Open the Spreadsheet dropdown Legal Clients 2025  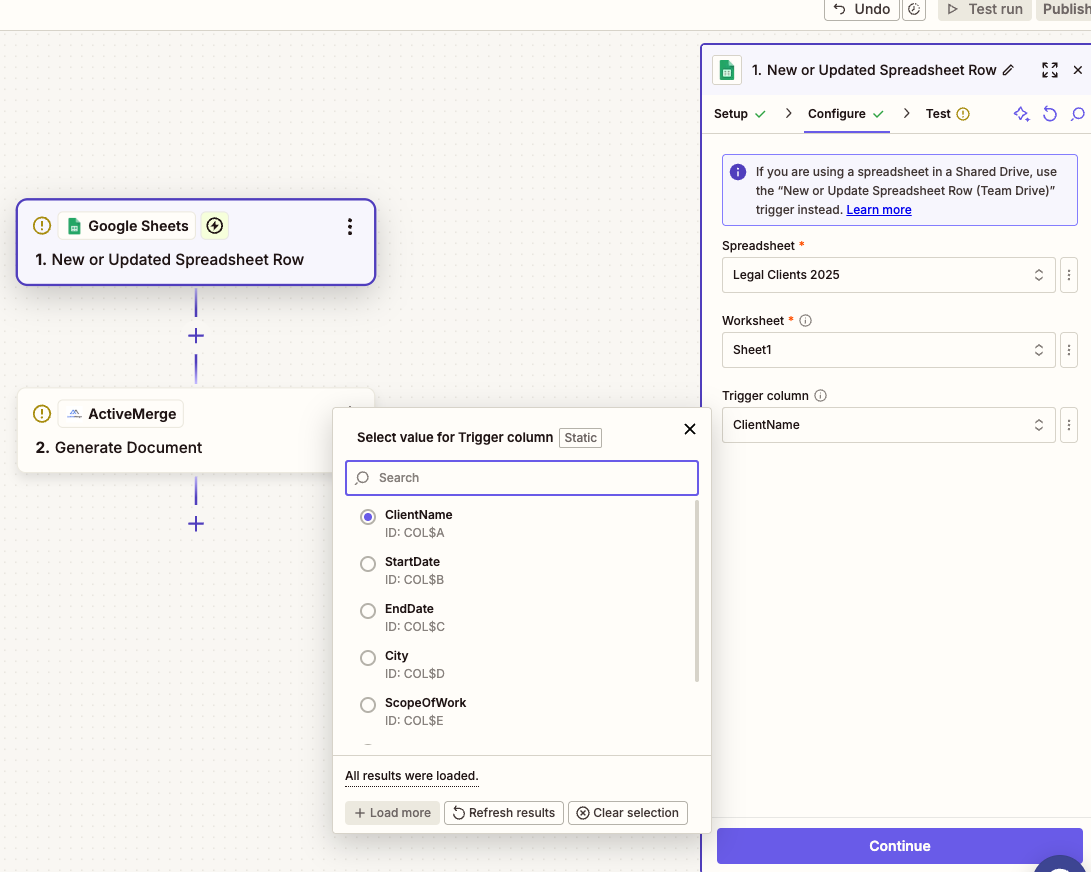(888, 275)
